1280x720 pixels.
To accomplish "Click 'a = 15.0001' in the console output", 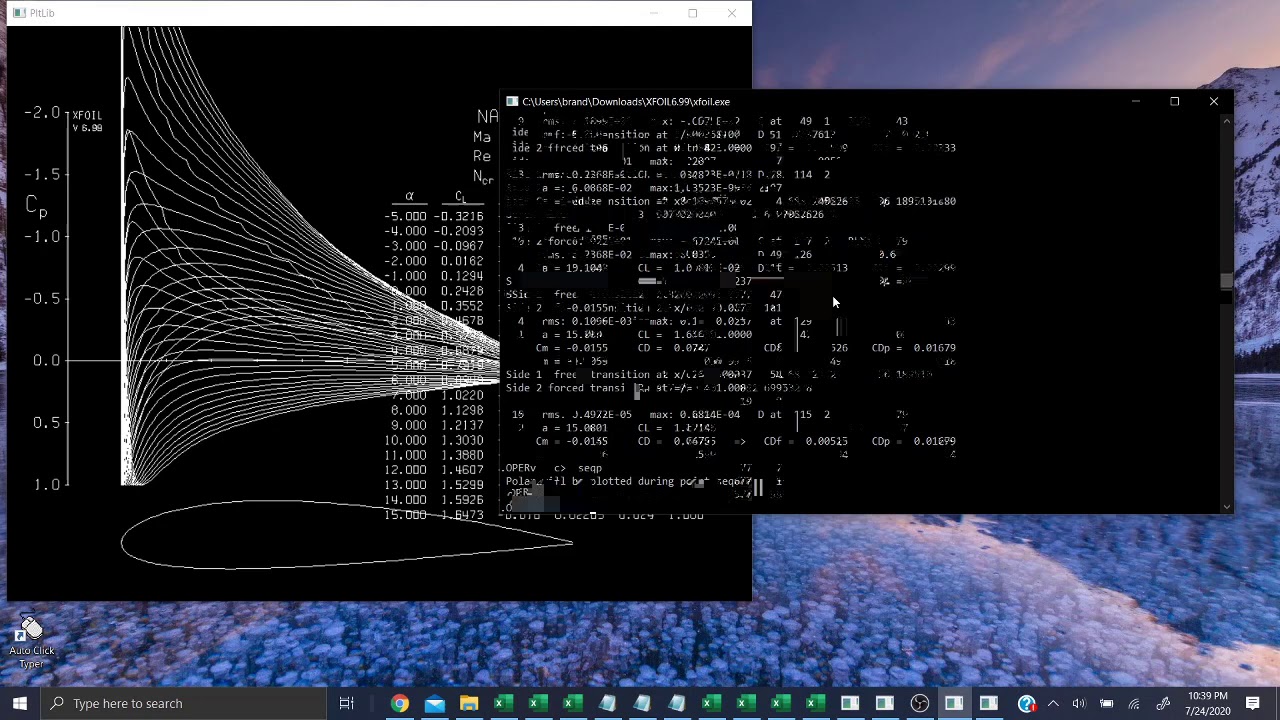I will (x=573, y=428).
